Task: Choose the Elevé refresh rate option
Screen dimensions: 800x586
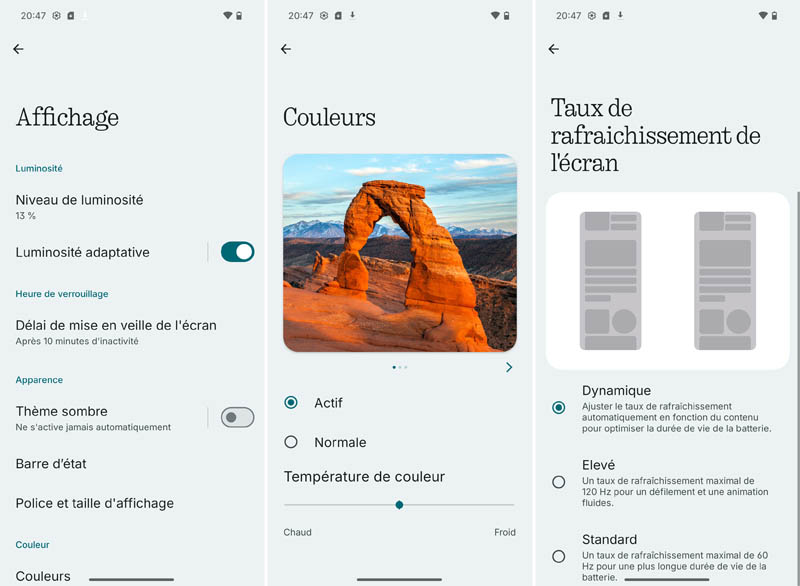Action: coord(558,482)
